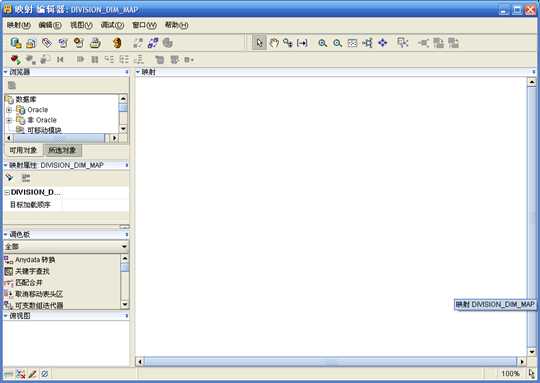Select 关键字查找 in the palette
Viewport: 540px width, 383px height.
click(x=32, y=271)
